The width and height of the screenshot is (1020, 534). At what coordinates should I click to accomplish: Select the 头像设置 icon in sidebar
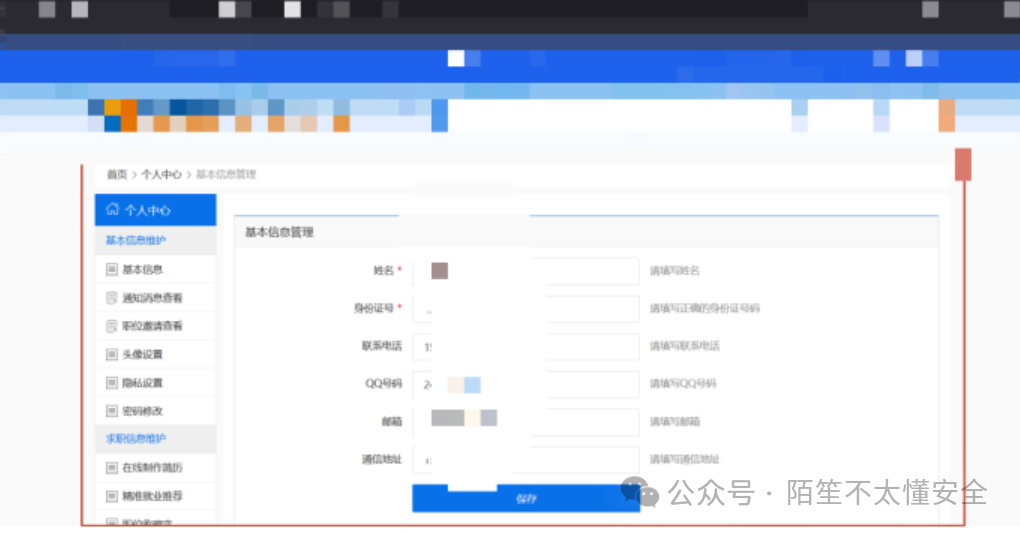(x=112, y=354)
